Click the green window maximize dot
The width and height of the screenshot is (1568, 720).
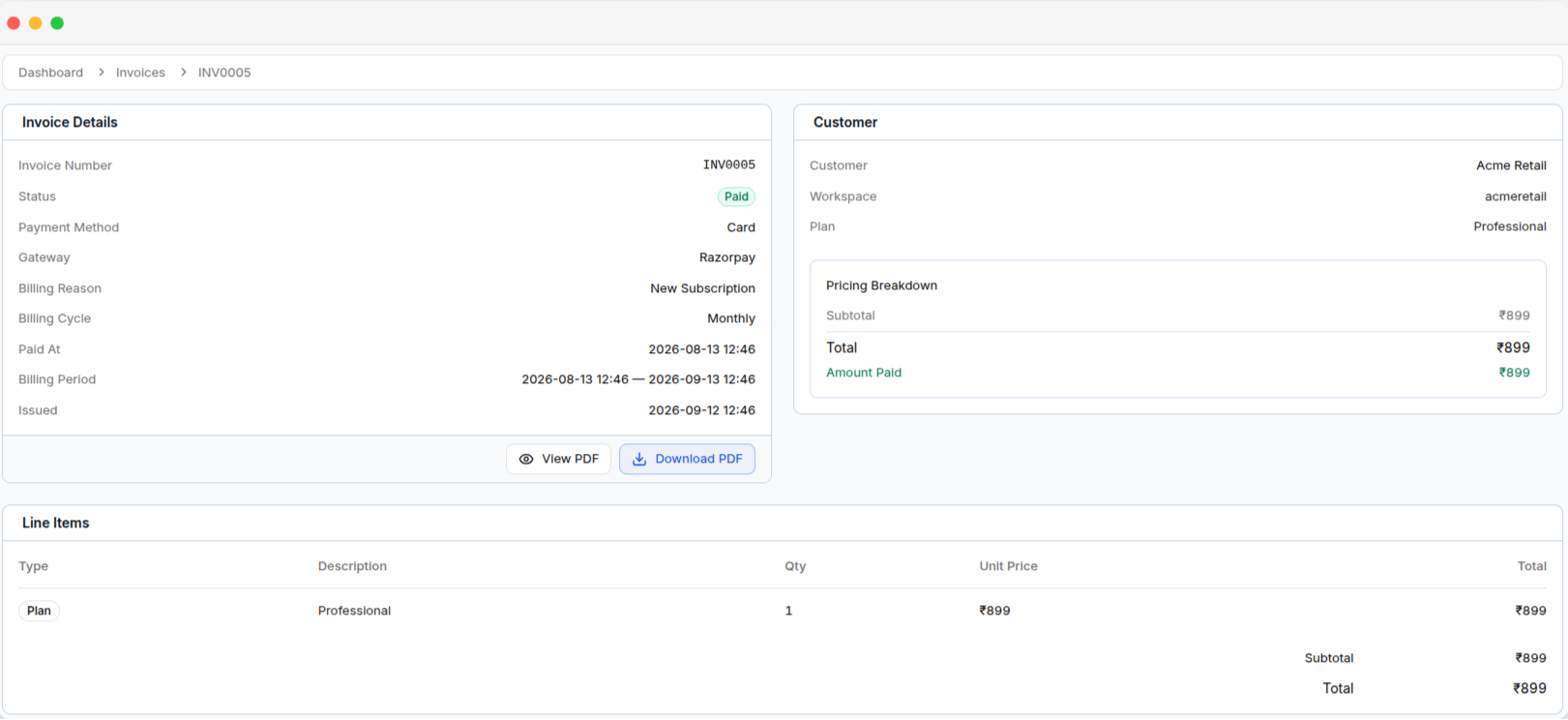pyautogui.click(x=57, y=23)
